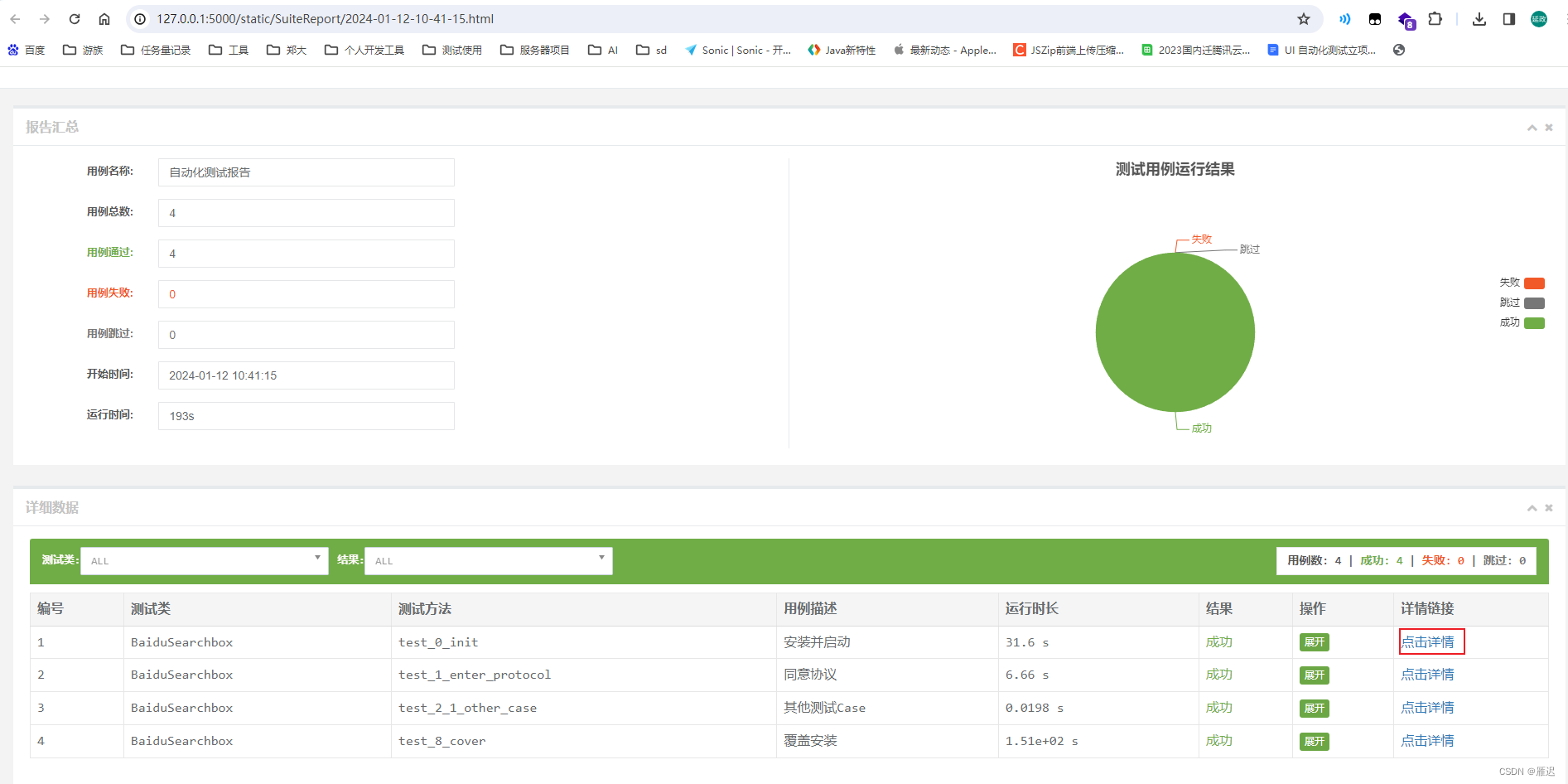Screen dimensions: 1568x784
Task: Click the browser forward arrow
Action: click(x=45, y=19)
